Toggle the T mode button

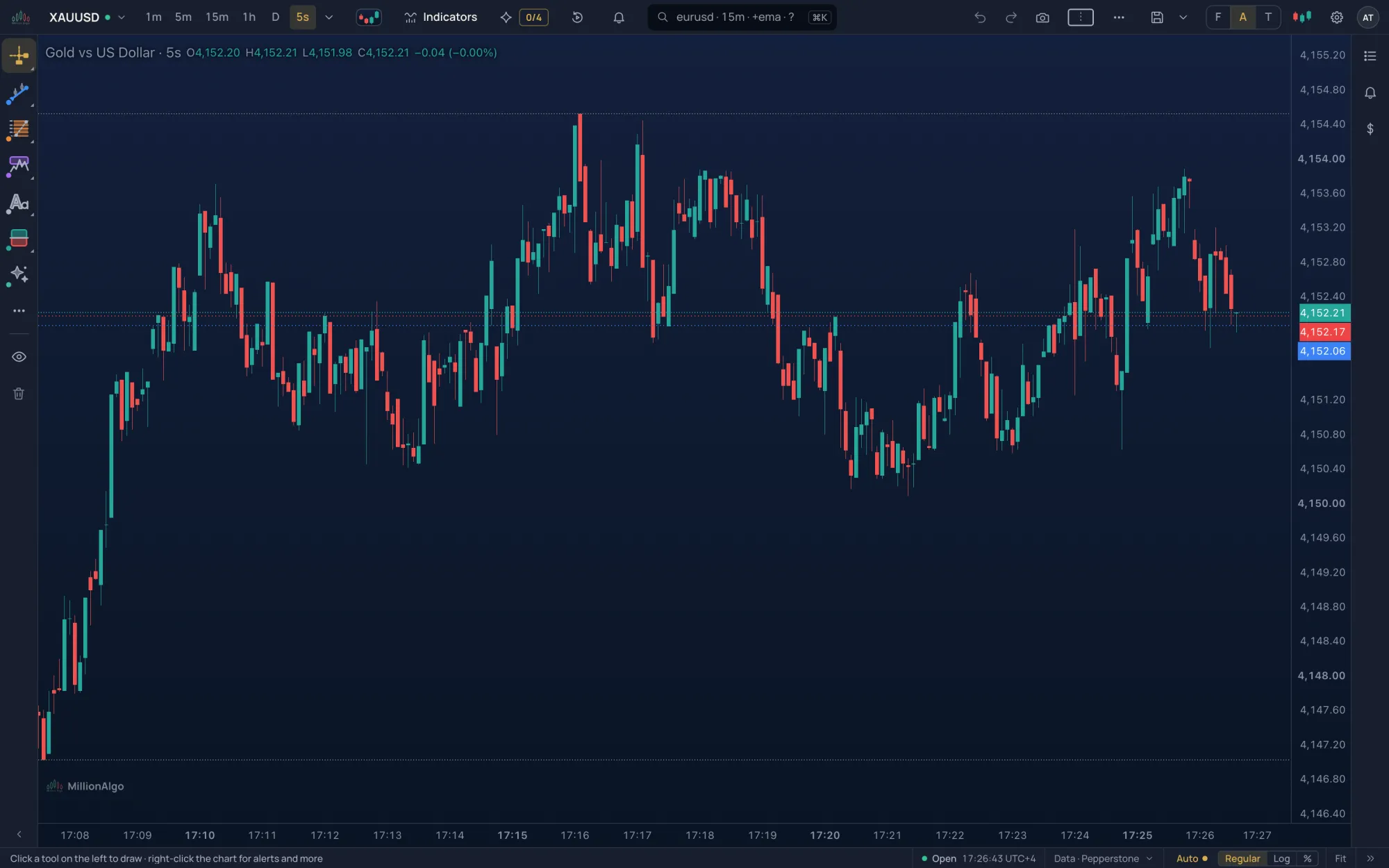(x=1268, y=17)
